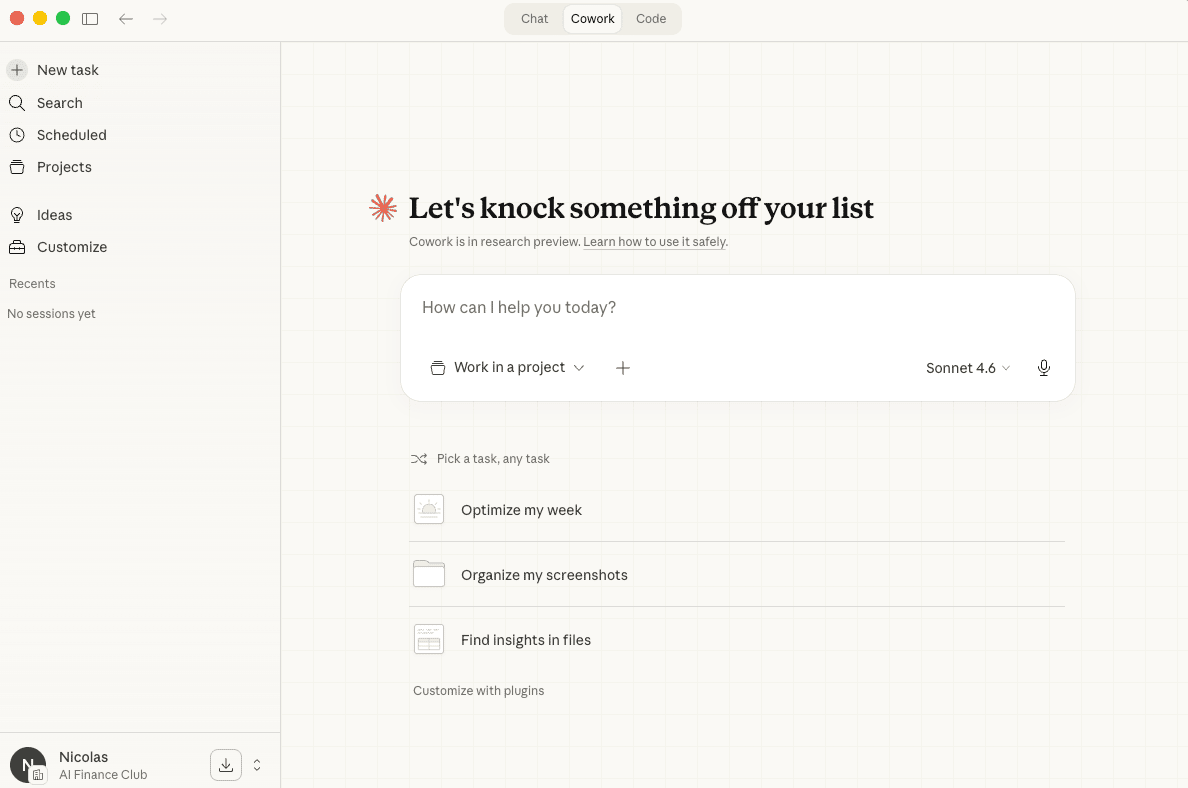Click the message input field
Image resolution: width=1188 pixels, height=788 pixels.
737,308
